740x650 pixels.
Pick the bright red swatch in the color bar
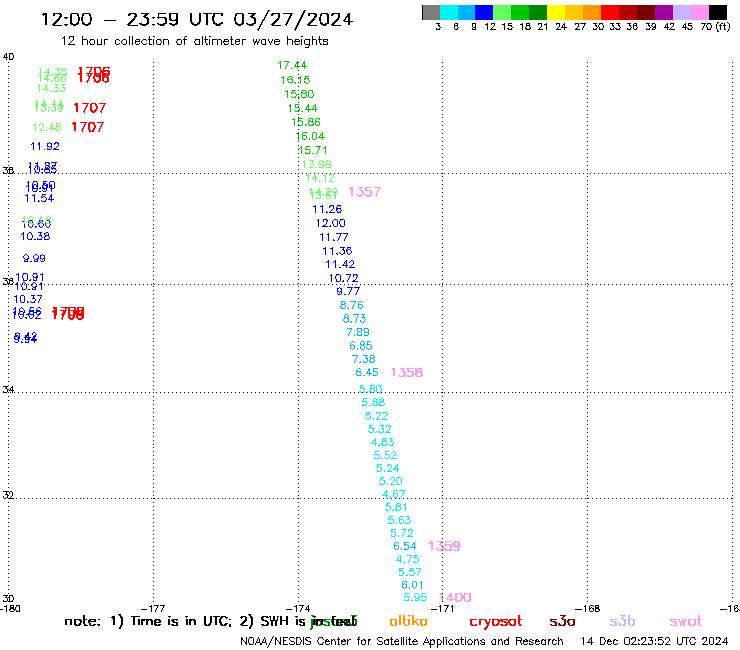(x=610, y=12)
